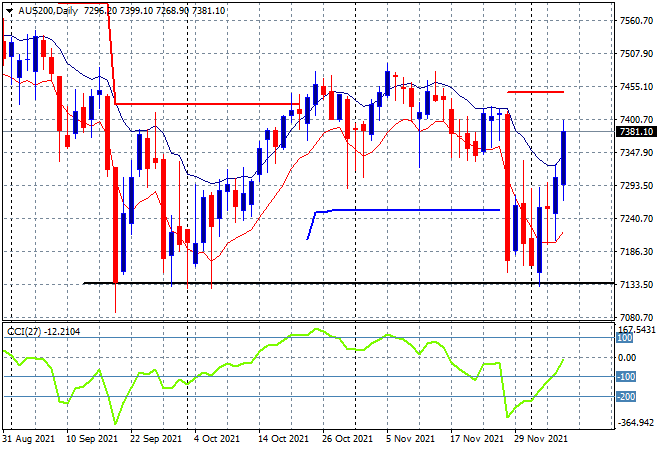Select the AUS200,Daily chart title
The width and height of the screenshot is (660, 450).
tap(48, 11)
